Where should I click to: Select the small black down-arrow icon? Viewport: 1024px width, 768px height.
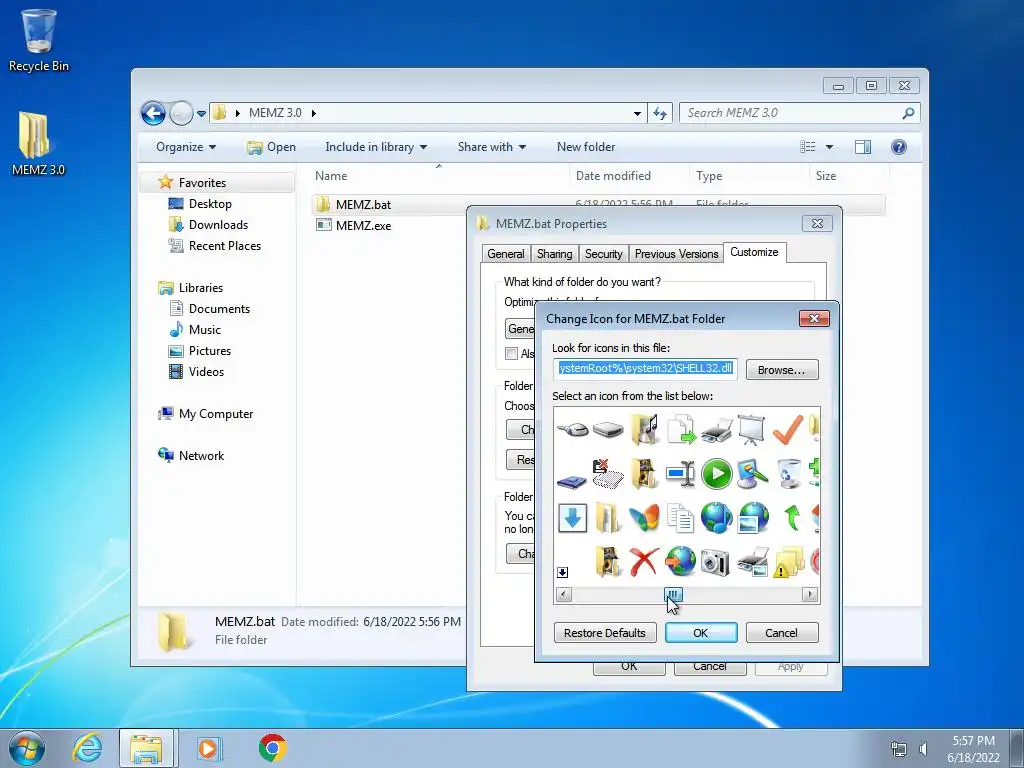562,573
